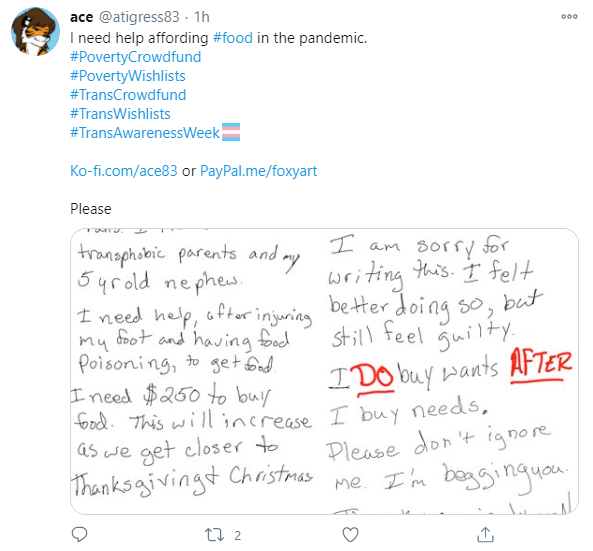Click the retweet count number 2

238,535
